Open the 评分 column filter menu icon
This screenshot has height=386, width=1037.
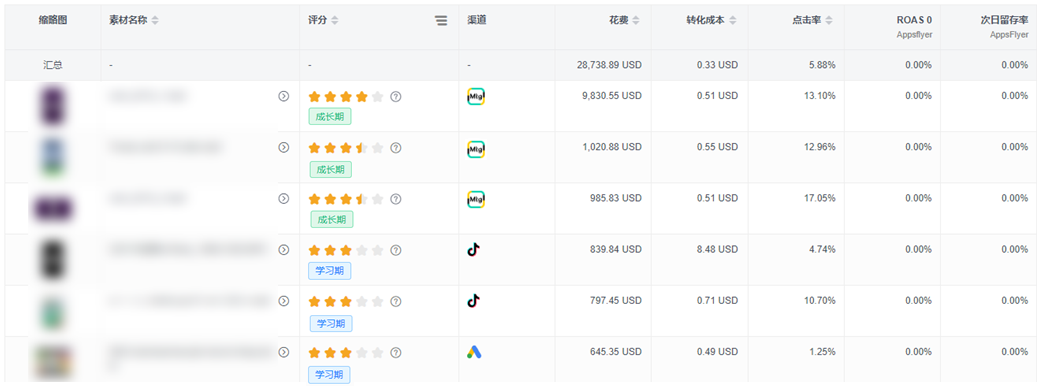441,20
